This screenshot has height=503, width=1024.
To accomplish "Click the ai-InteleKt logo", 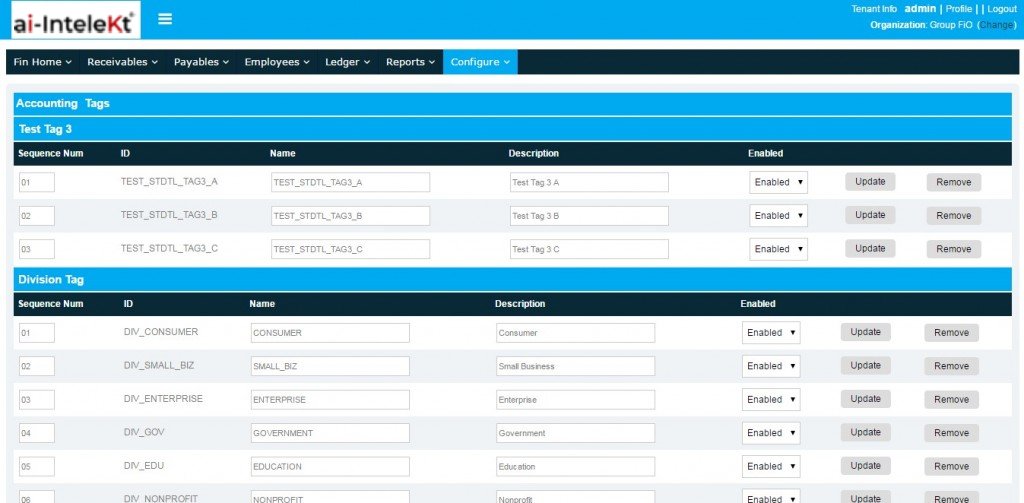I will tap(75, 20).
